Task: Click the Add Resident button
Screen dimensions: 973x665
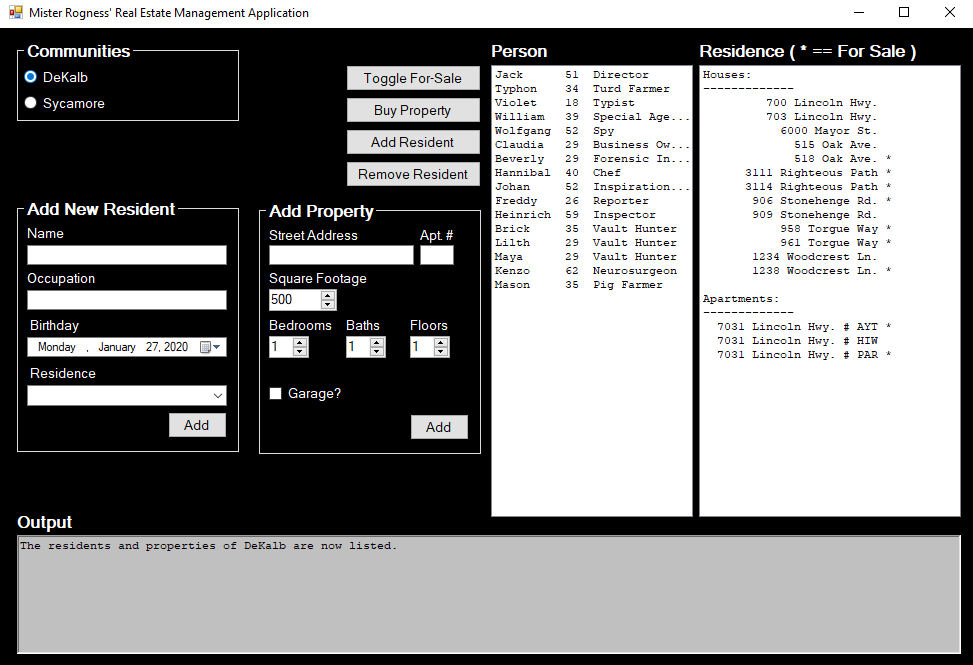Action: point(413,142)
